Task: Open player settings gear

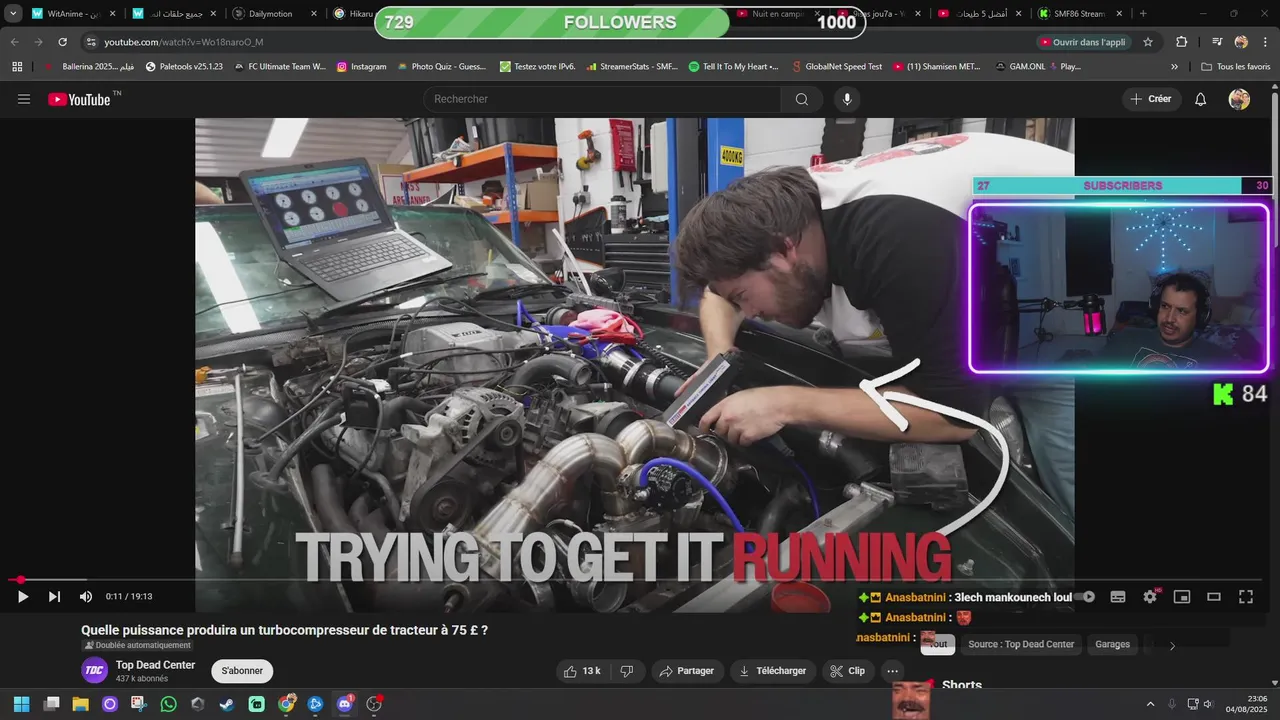Action: pyautogui.click(x=1150, y=597)
